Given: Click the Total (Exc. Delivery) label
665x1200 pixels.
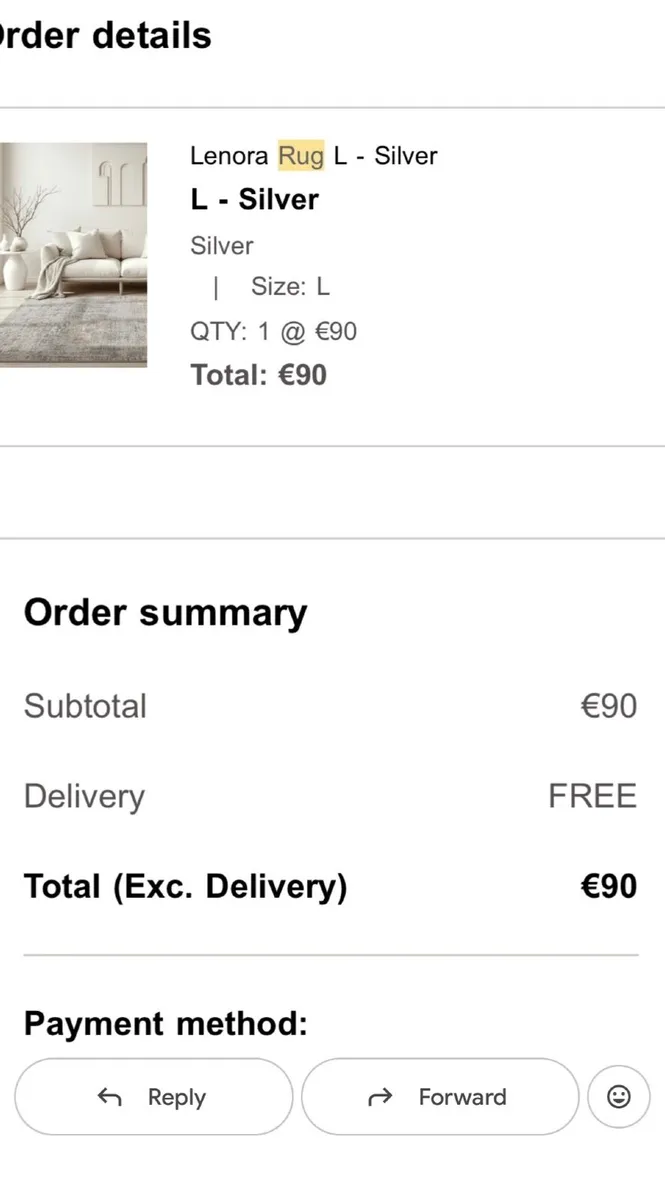Looking at the screenshot, I should (x=185, y=887).
